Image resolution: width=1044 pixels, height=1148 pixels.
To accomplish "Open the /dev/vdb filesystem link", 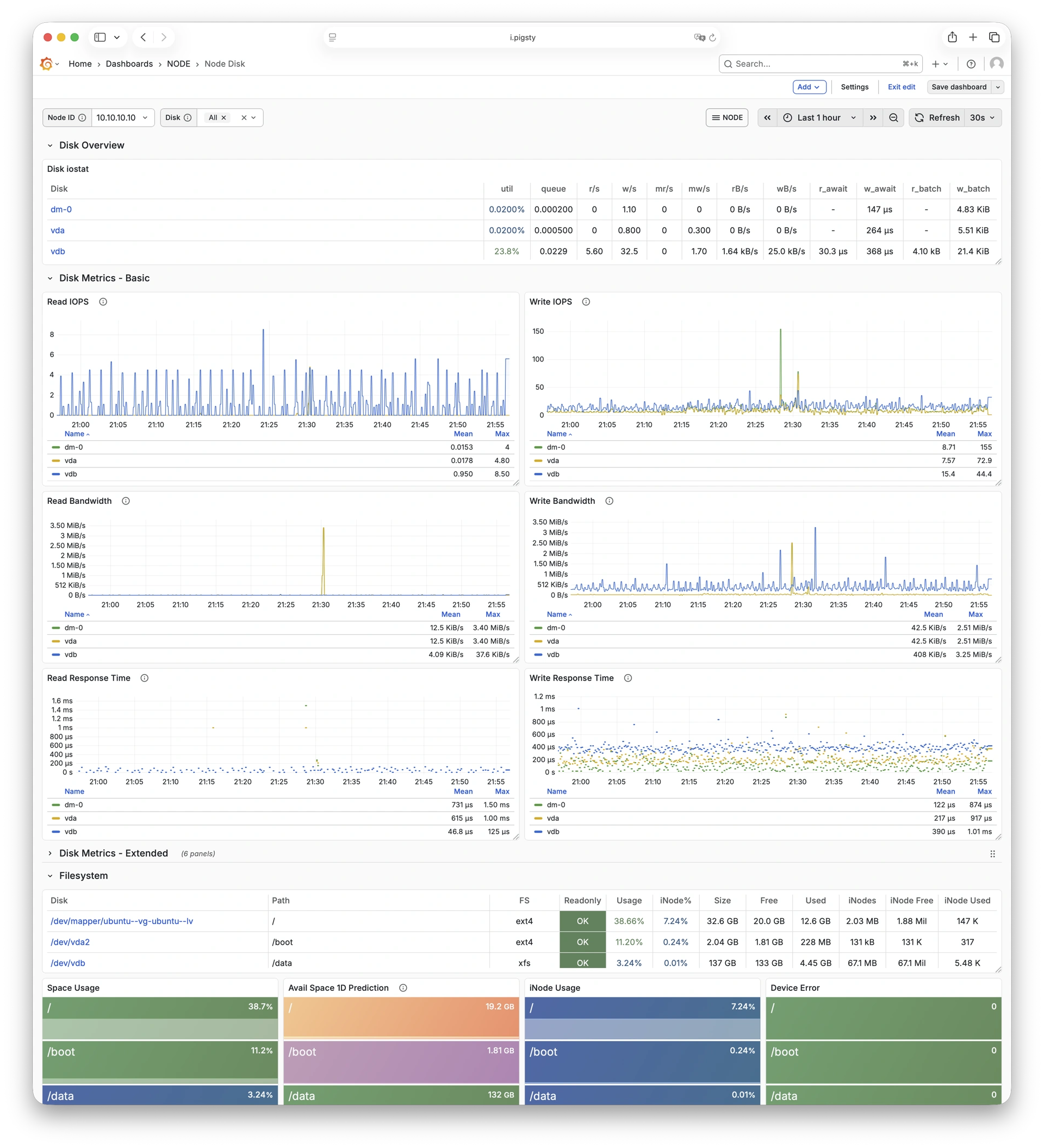I will 68,963.
